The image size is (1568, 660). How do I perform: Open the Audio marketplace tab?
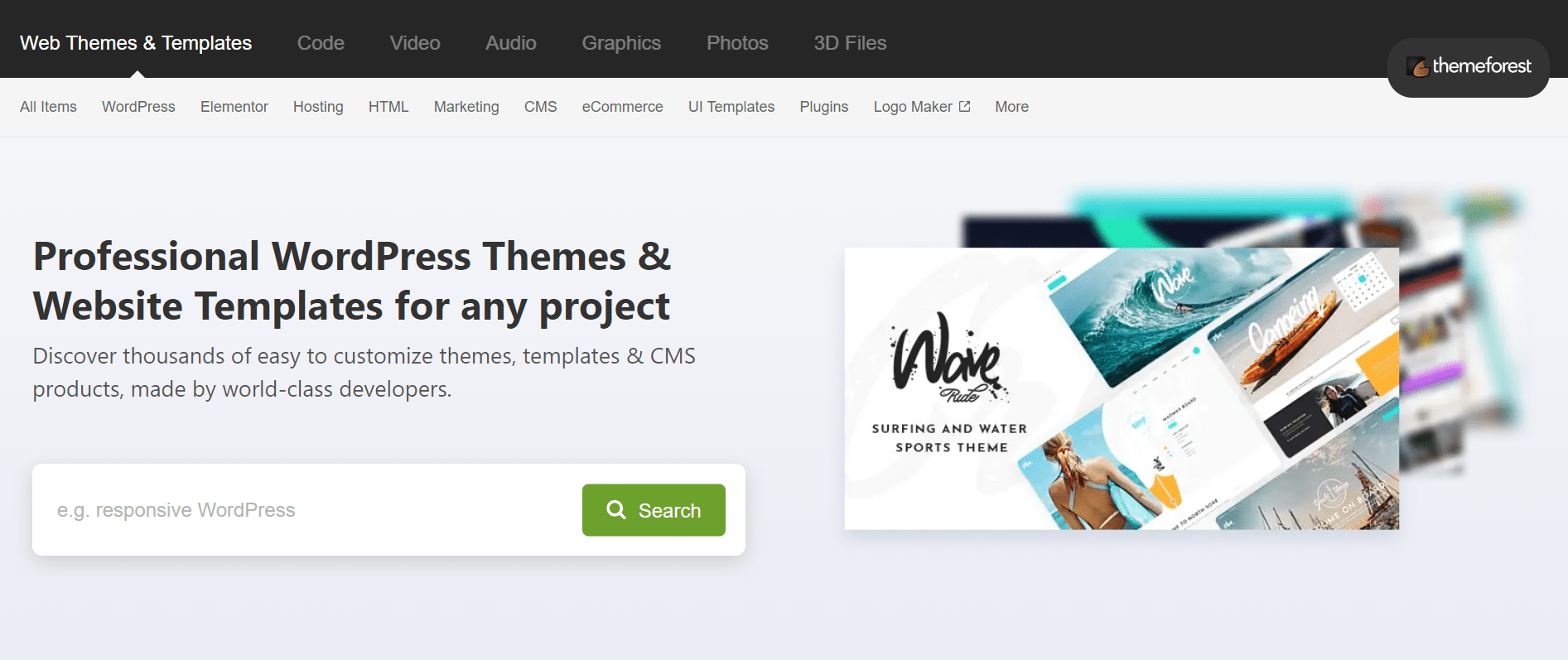[x=510, y=43]
